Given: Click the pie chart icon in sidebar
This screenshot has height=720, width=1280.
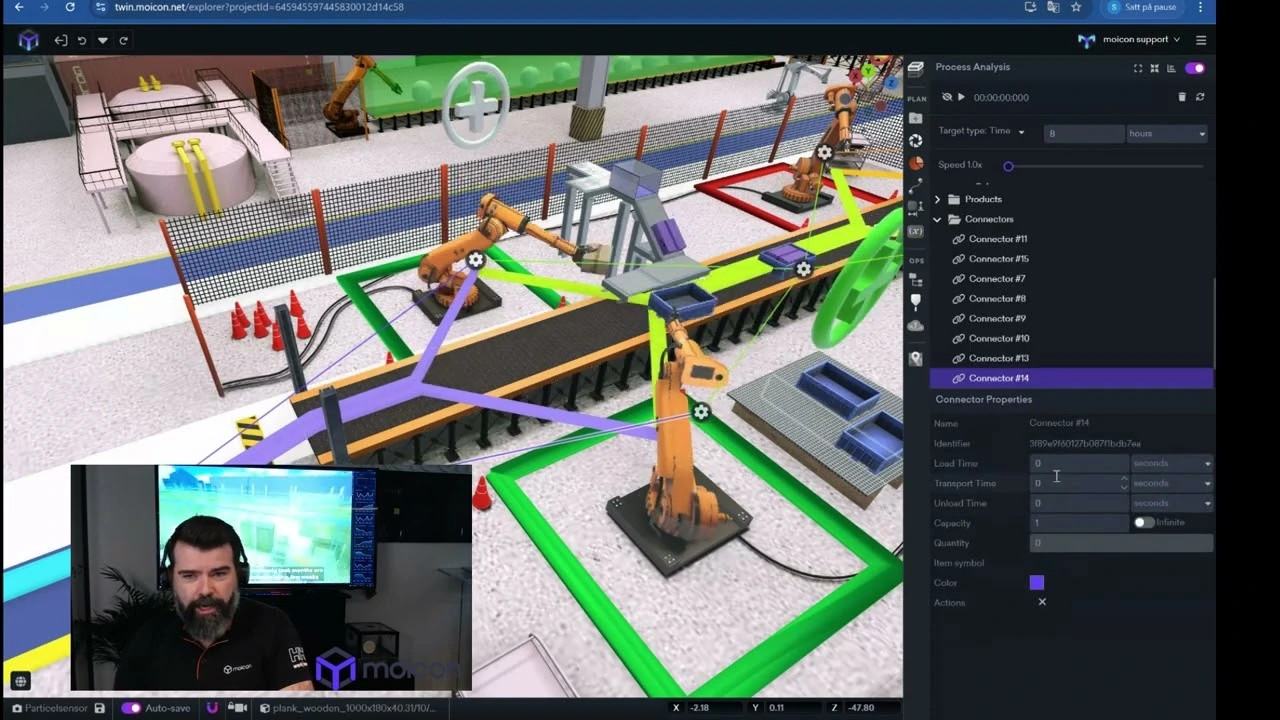Looking at the screenshot, I should (916, 163).
